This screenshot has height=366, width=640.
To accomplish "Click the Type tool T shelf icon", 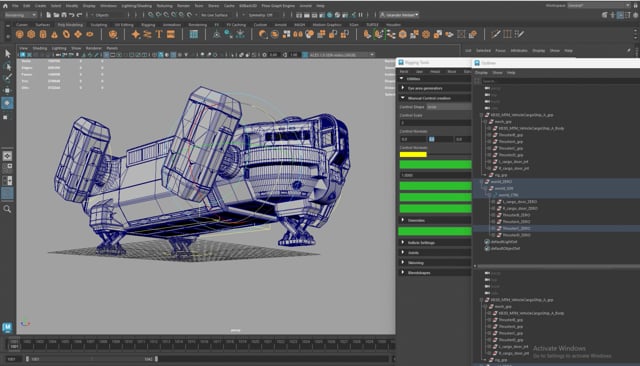I will [x=159, y=35].
